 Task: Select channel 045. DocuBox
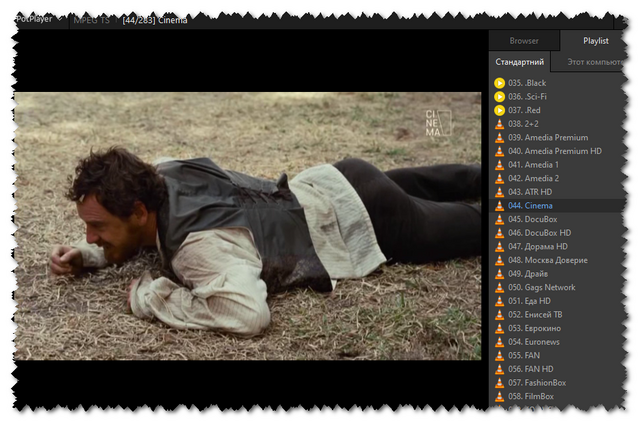tap(533, 219)
